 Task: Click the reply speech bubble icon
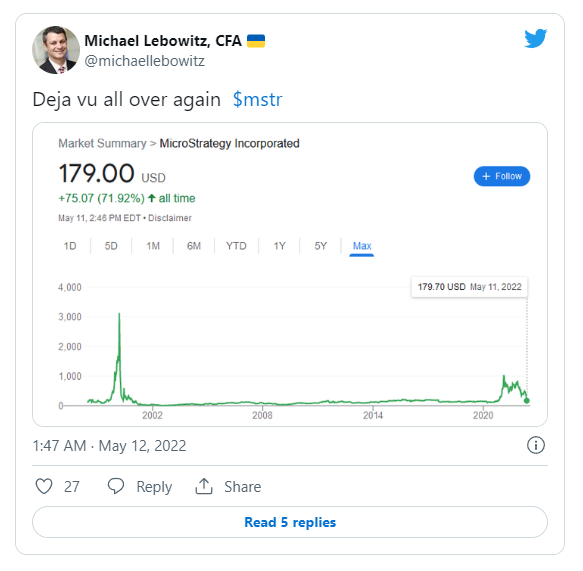click(x=116, y=486)
